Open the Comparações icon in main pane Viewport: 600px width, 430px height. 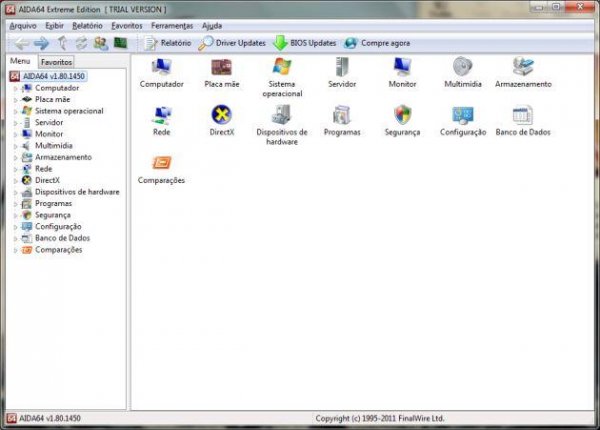click(x=161, y=163)
